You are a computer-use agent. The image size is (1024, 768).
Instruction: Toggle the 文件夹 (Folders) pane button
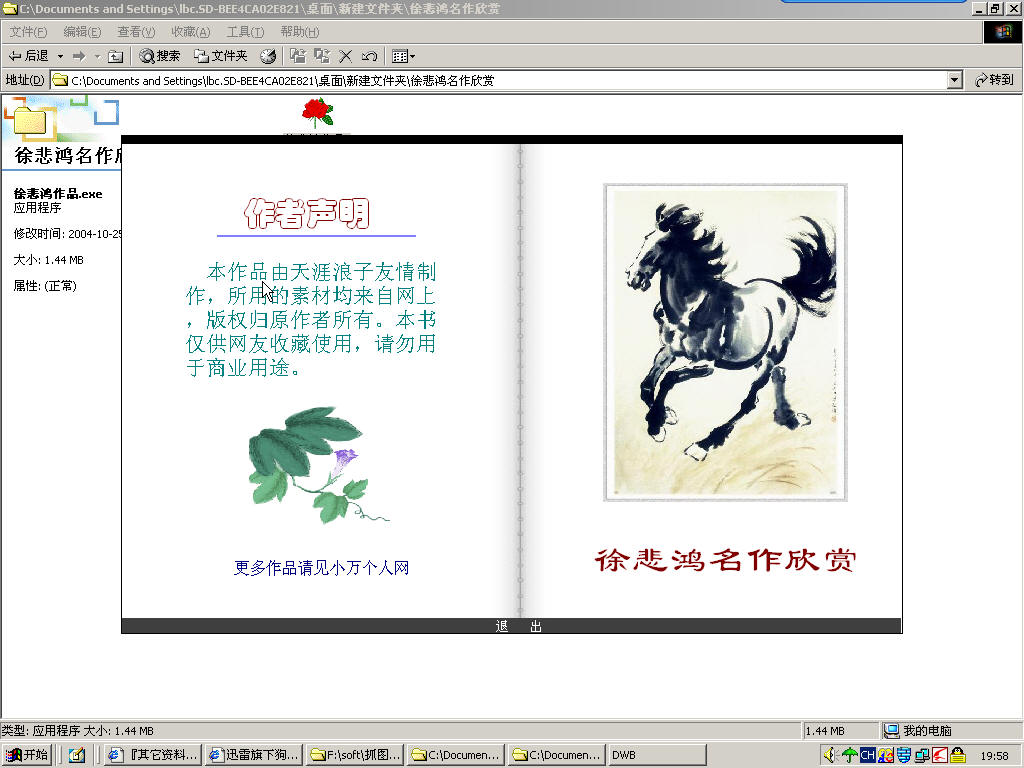pos(221,56)
